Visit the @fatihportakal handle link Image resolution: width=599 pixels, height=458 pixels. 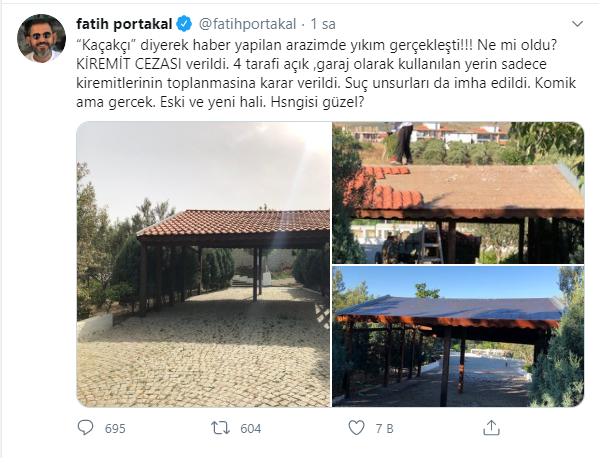tap(247, 24)
